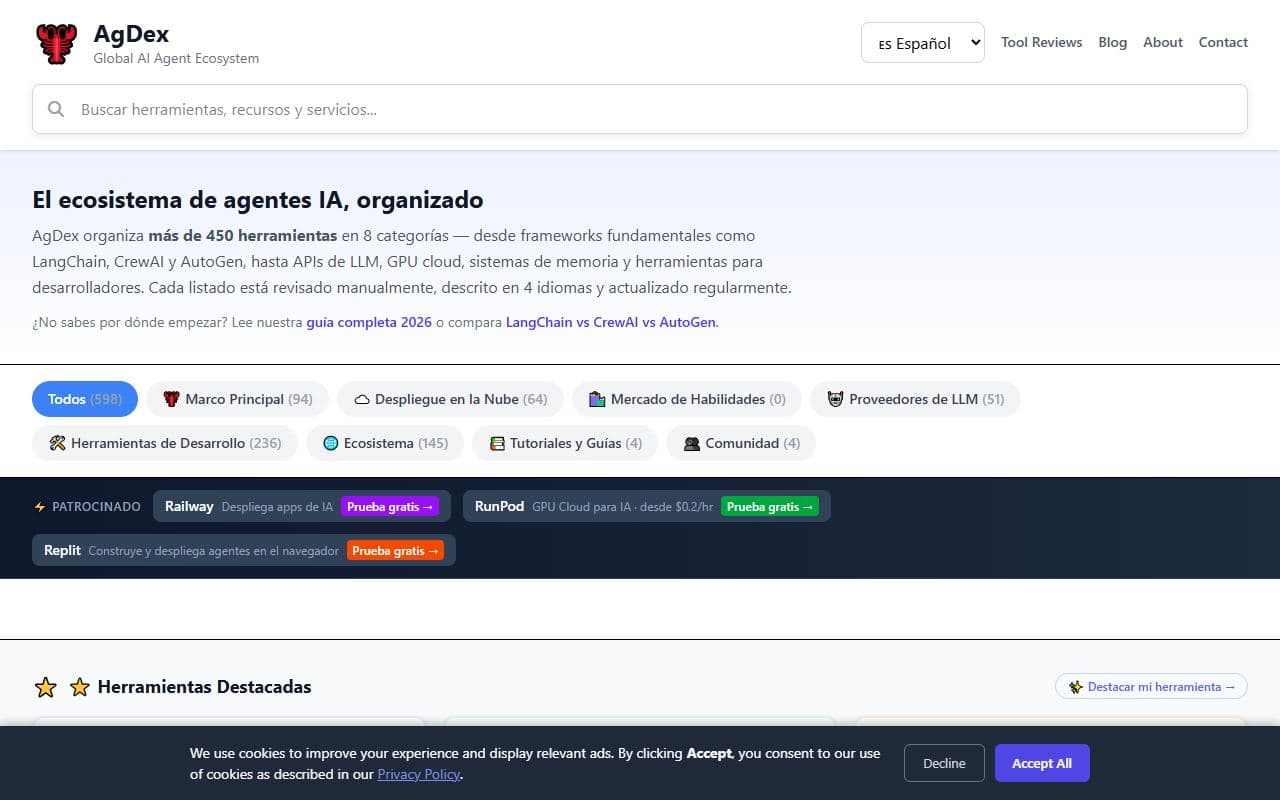Image resolution: width=1280 pixels, height=800 pixels.
Task: Open the Railway sponsor name link
Action: (189, 506)
